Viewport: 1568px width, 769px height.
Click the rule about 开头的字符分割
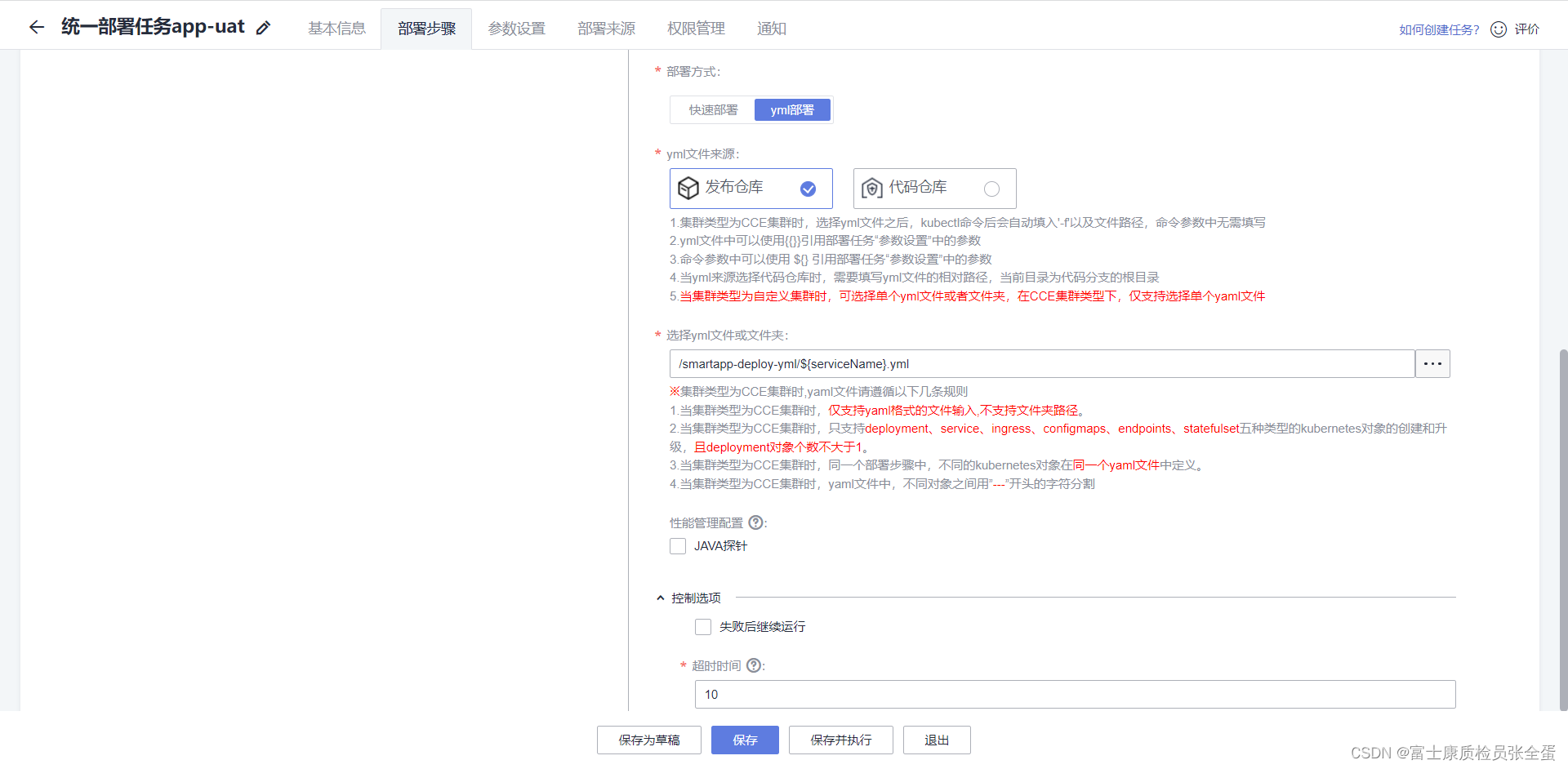[882, 484]
